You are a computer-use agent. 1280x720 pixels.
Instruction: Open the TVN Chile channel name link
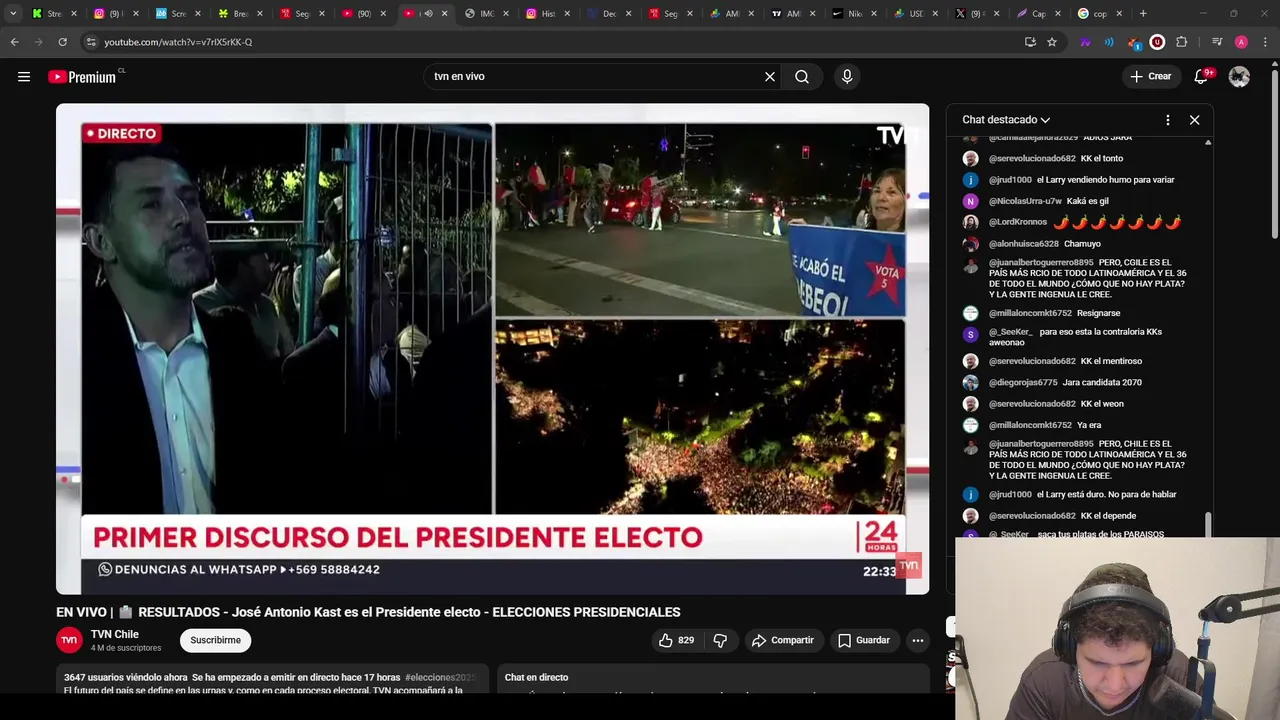(x=115, y=634)
